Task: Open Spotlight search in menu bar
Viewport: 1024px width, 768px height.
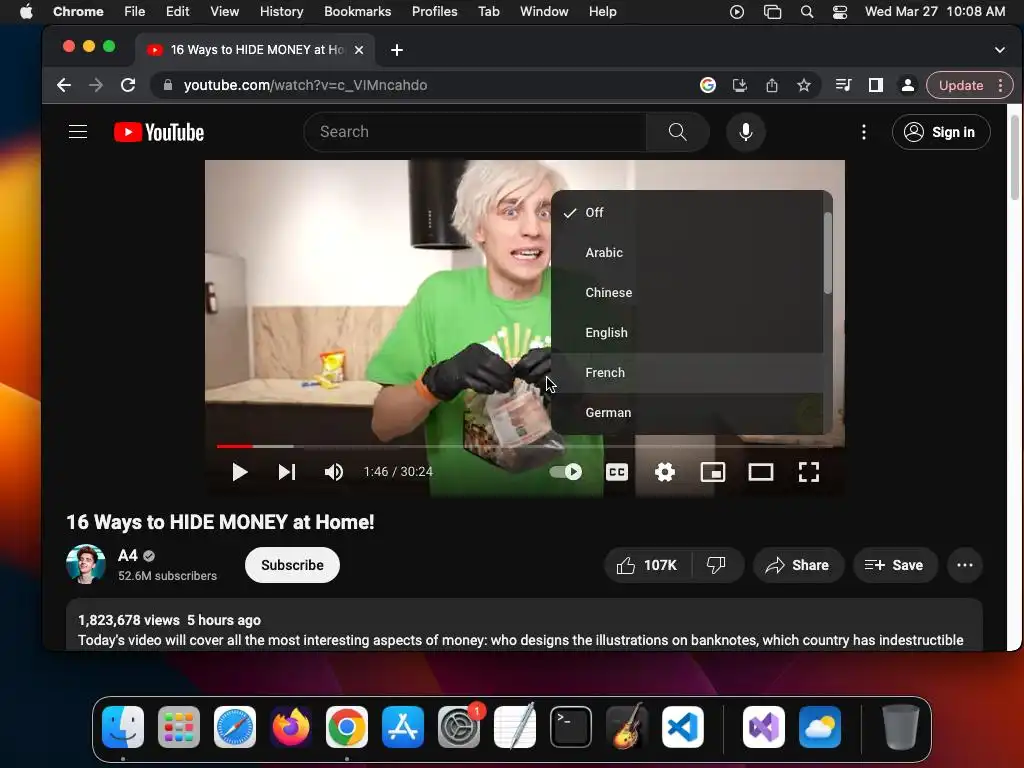Action: 807,11
